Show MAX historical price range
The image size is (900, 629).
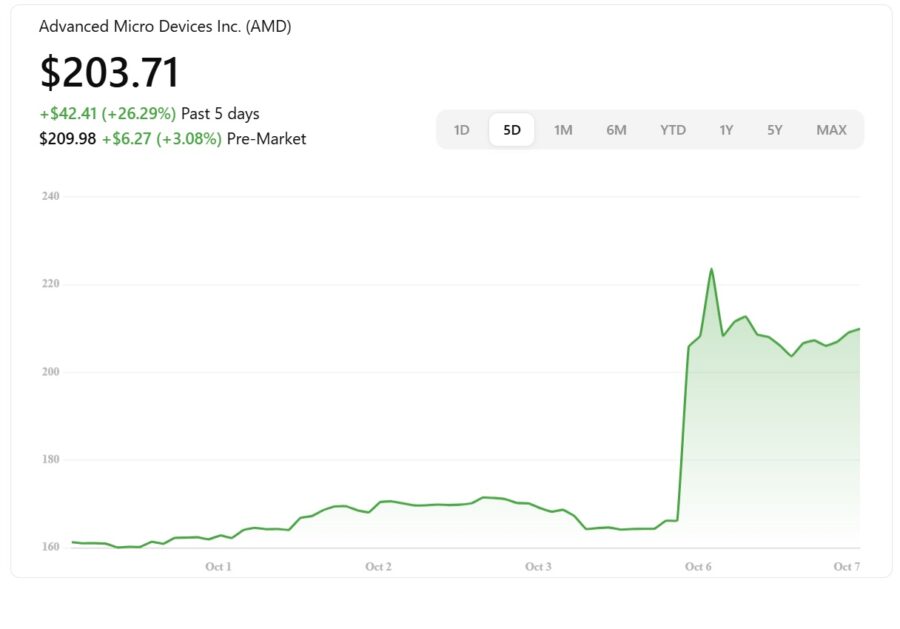click(831, 130)
